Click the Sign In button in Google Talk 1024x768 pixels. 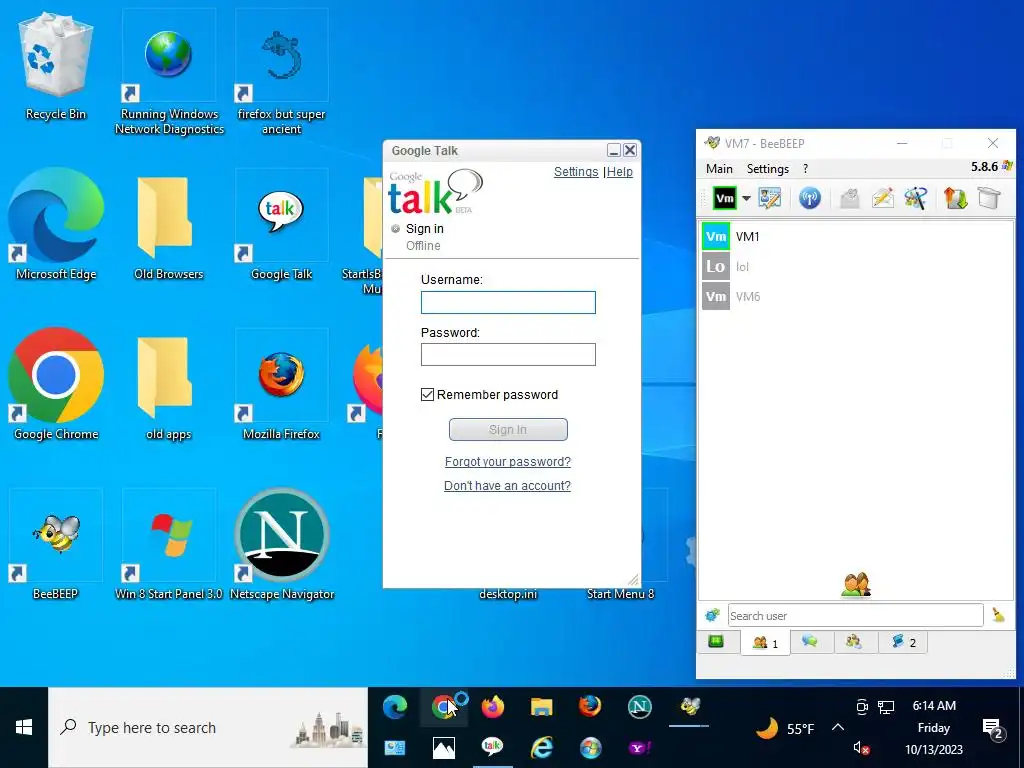508,430
